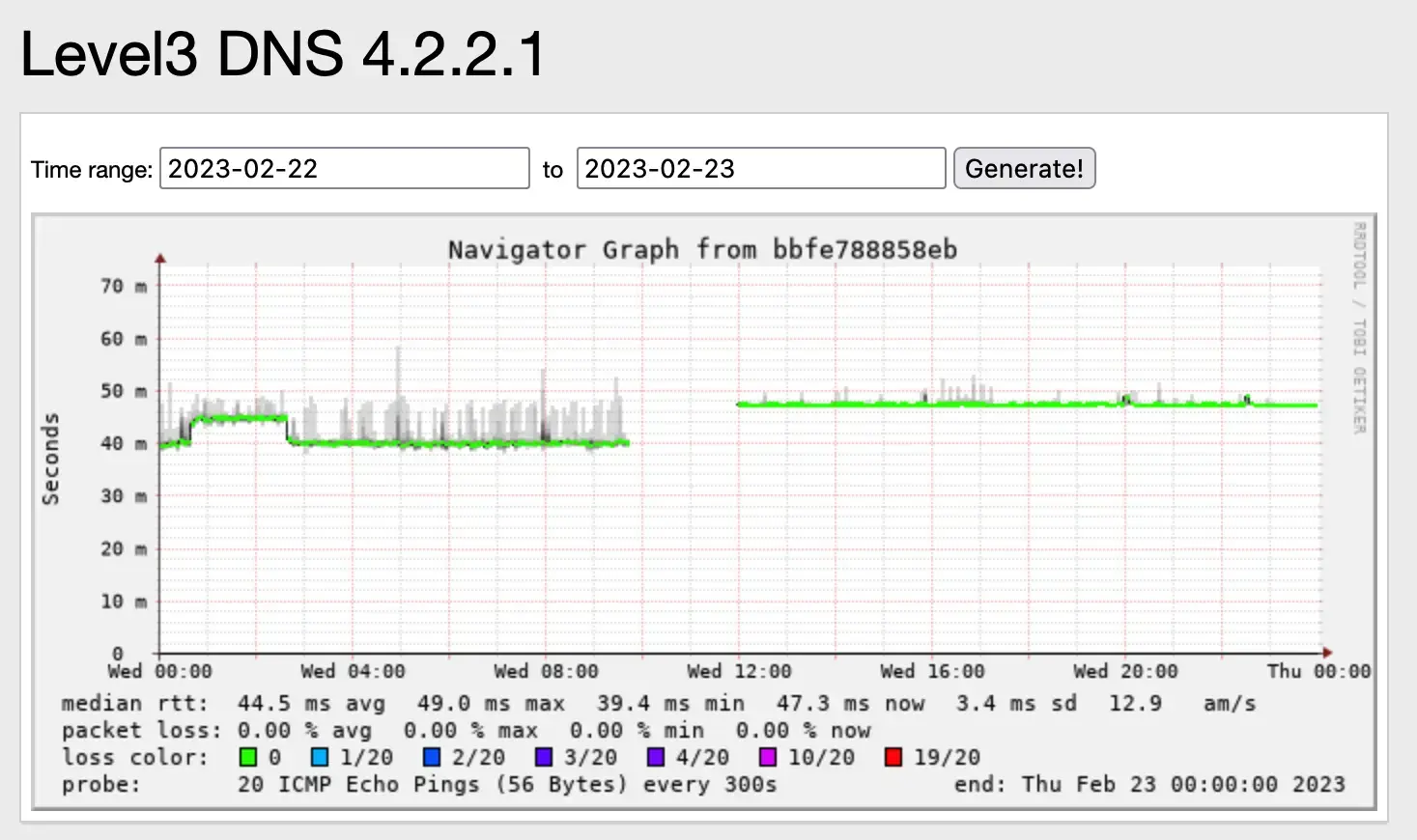Click the magenta 10/20 loss swatch
Image resolution: width=1417 pixels, height=840 pixels.
pos(768,757)
